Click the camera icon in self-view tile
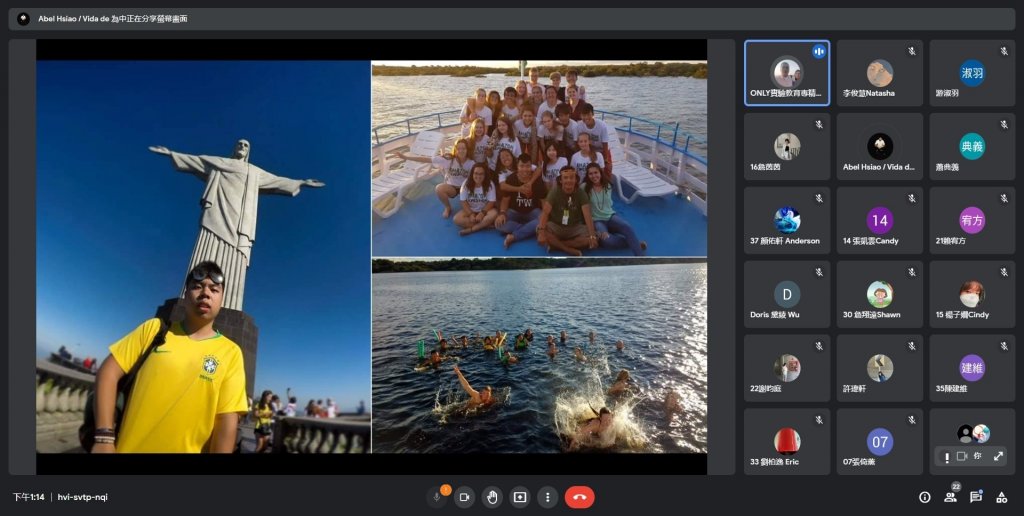This screenshot has height=516, width=1024. tap(962, 457)
